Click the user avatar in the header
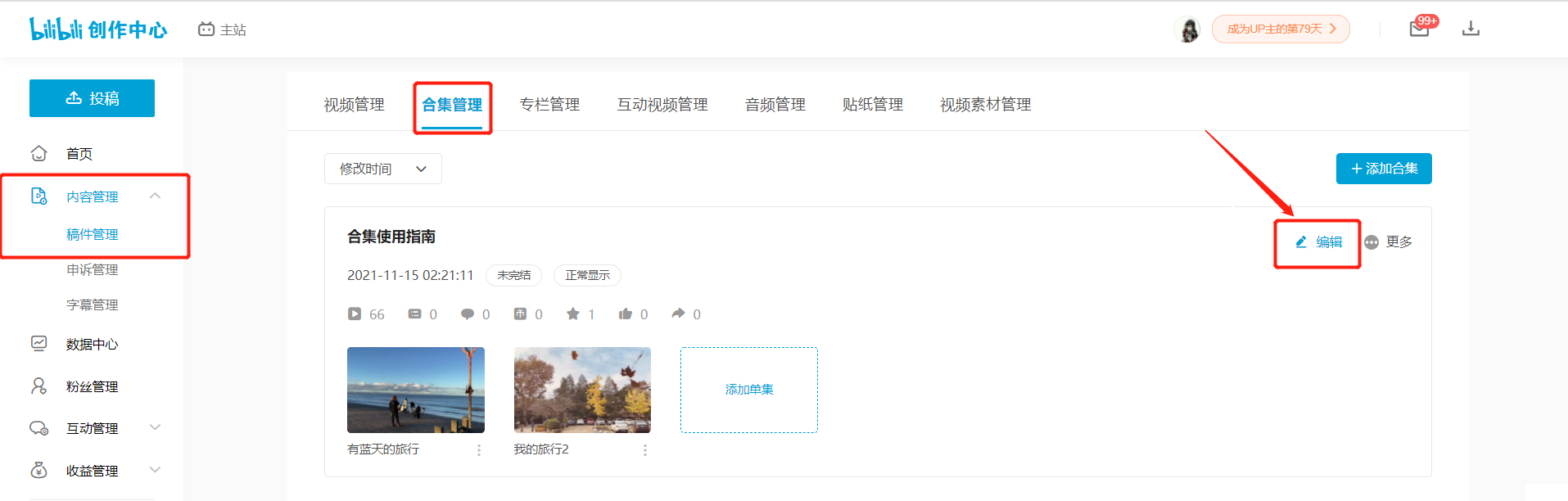 pos(1187,29)
